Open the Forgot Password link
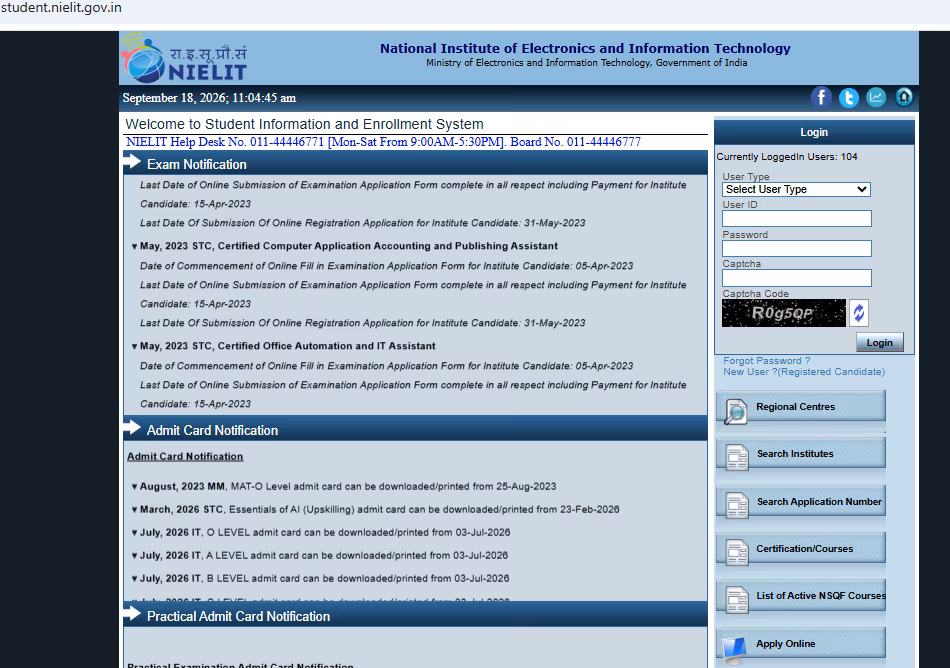 tap(766, 361)
